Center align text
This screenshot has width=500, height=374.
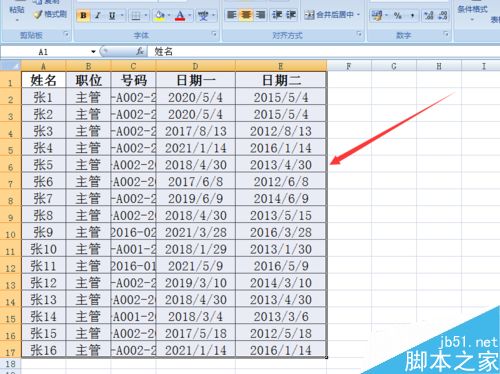tap(246, 15)
